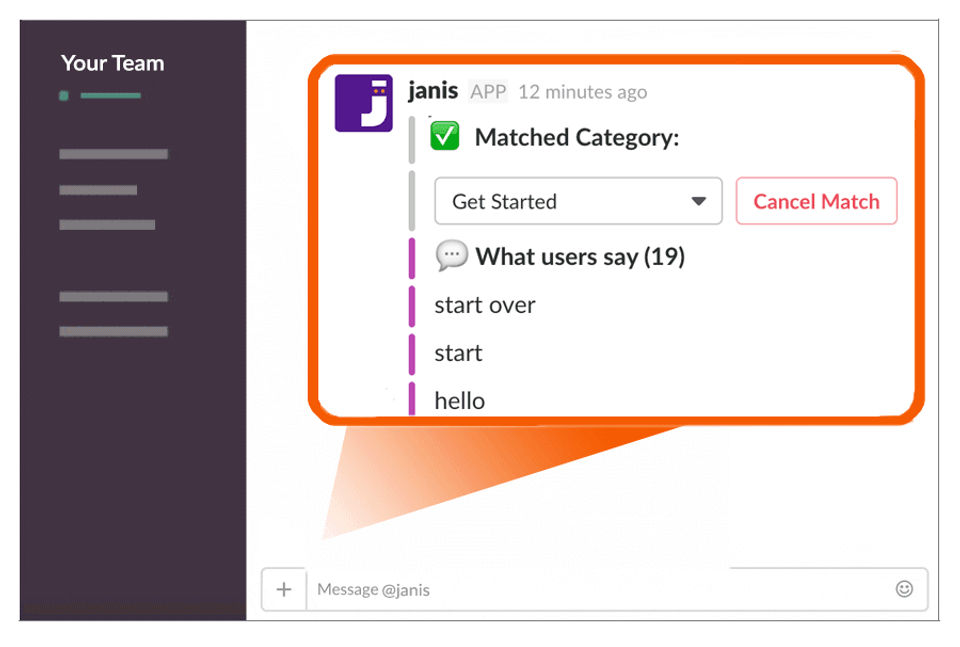Open the emoji picker smiley icon
This screenshot has height=647, width=960.
point(904,589)
